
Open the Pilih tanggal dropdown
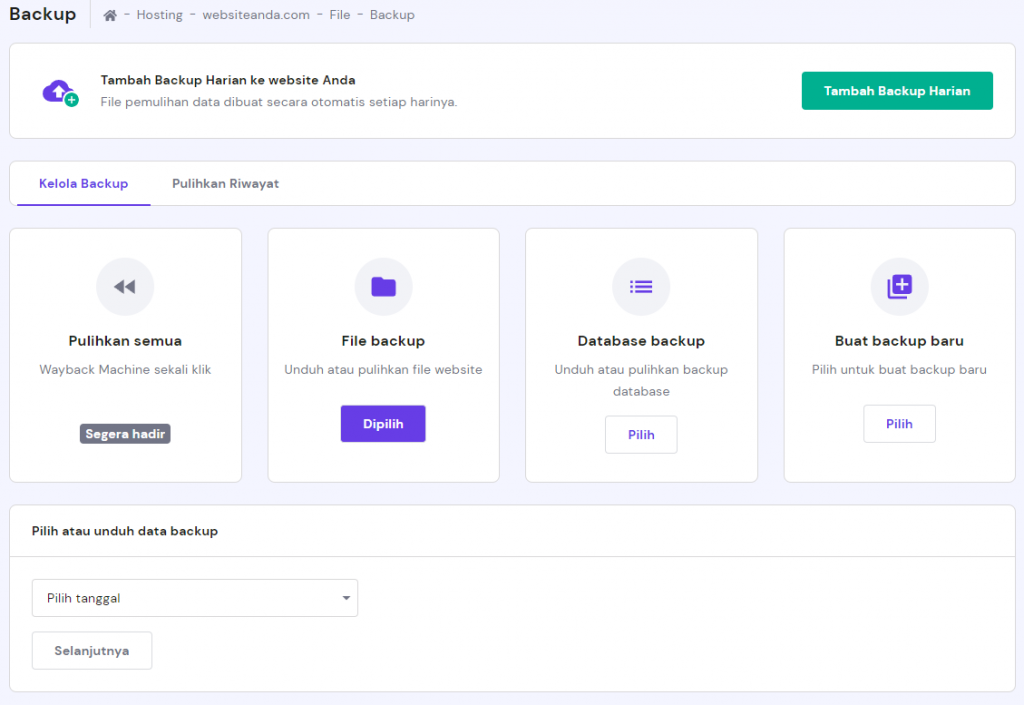click(194, 598)
